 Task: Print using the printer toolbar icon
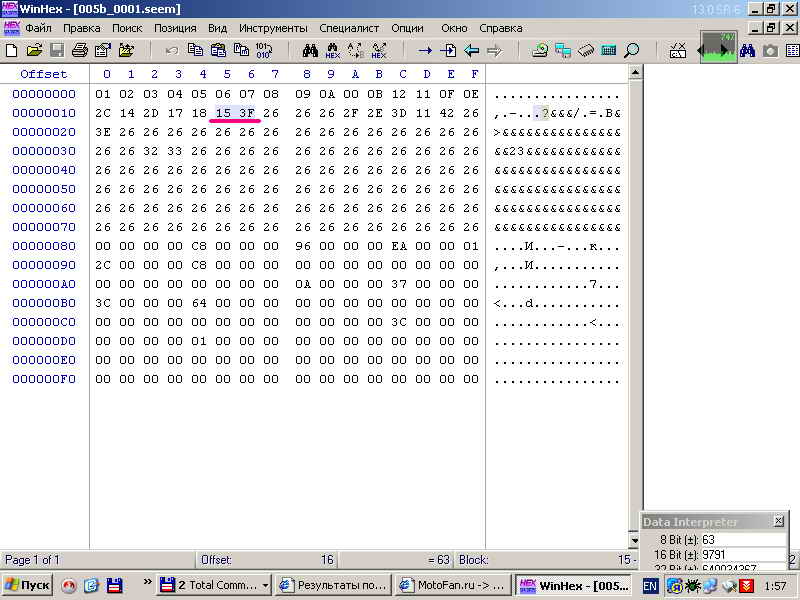pos(80,50)
